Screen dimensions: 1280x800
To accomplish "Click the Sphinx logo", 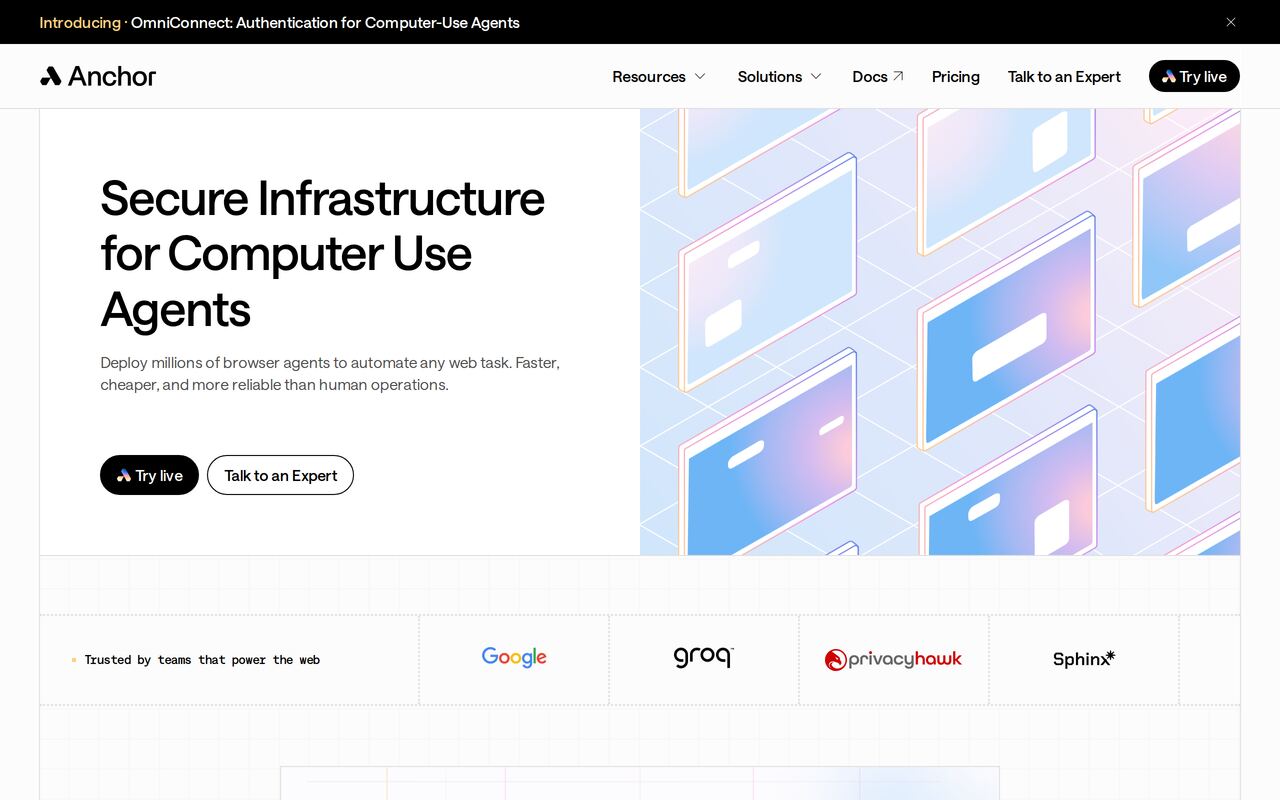I will pyautogui.click(x=1084, y=659).
